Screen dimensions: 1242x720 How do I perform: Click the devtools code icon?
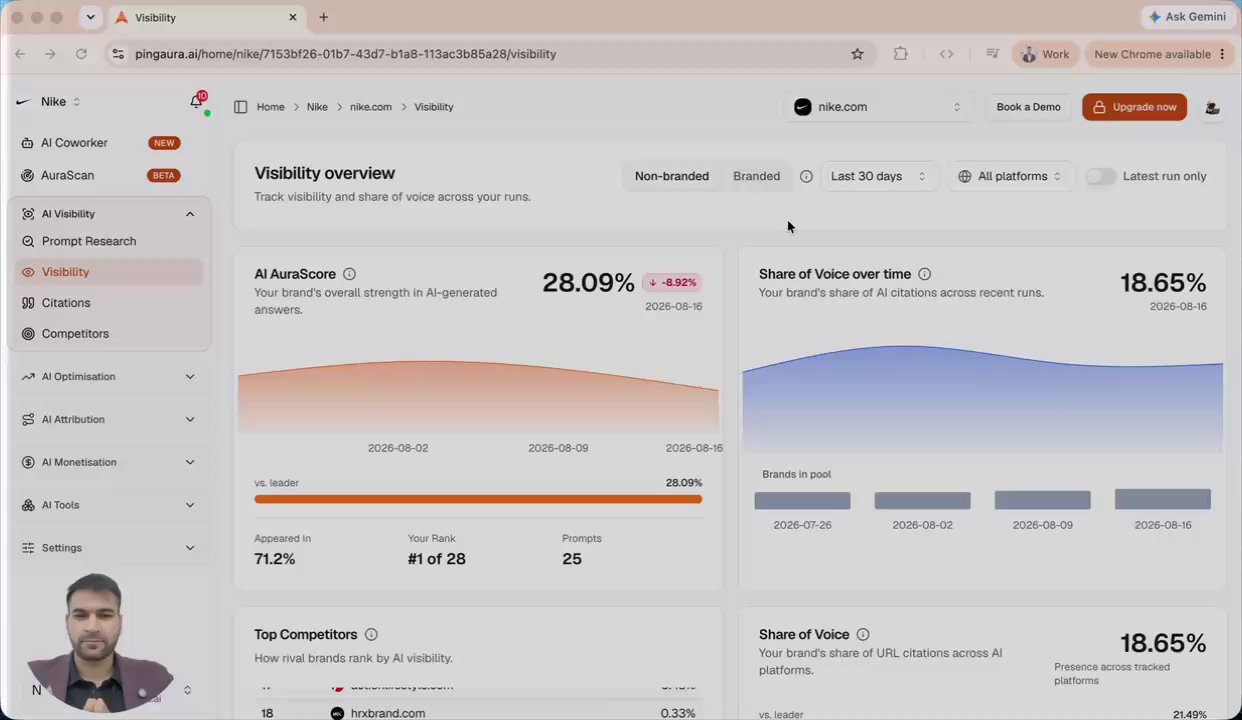tap(946, 54)
